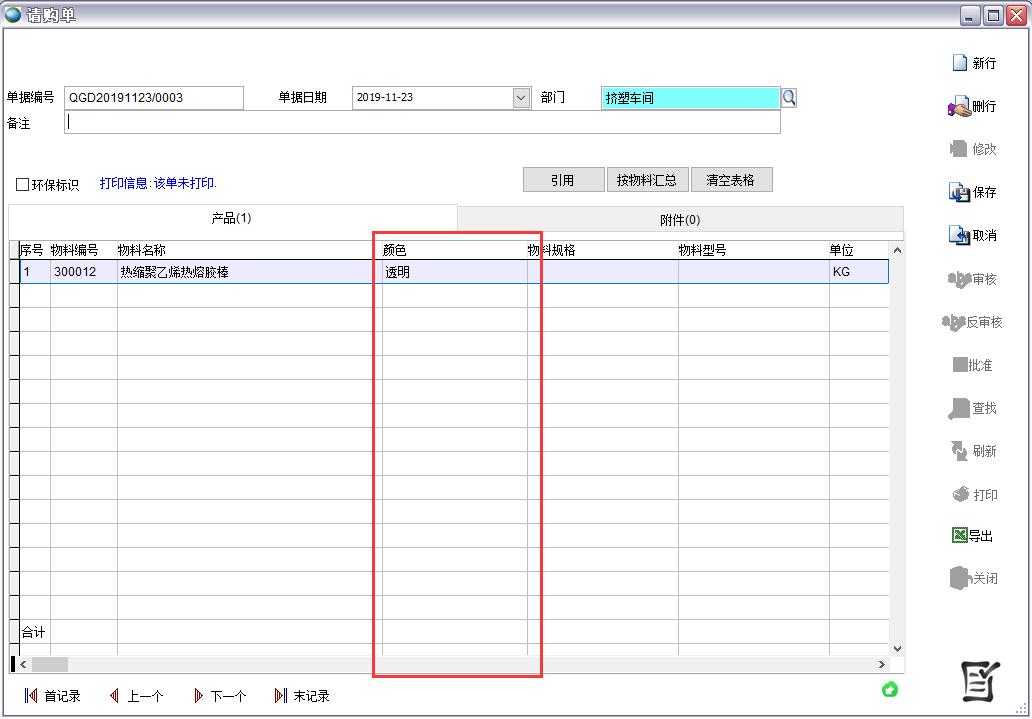Click the horizontal scrollbar right arrow
Image resolution: width=1032 pixels, height=719 pixels.
881,664
